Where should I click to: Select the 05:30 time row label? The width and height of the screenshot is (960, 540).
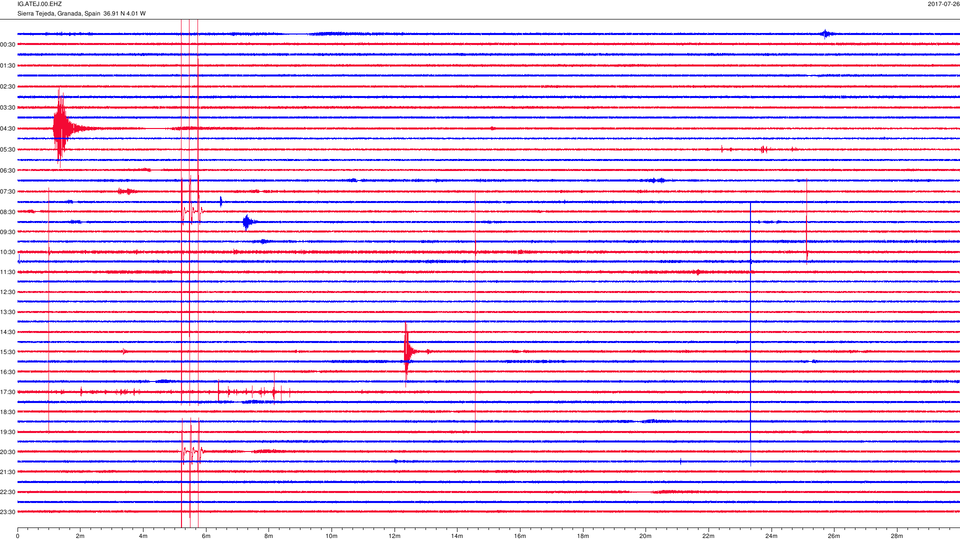[x=8, y=149]
